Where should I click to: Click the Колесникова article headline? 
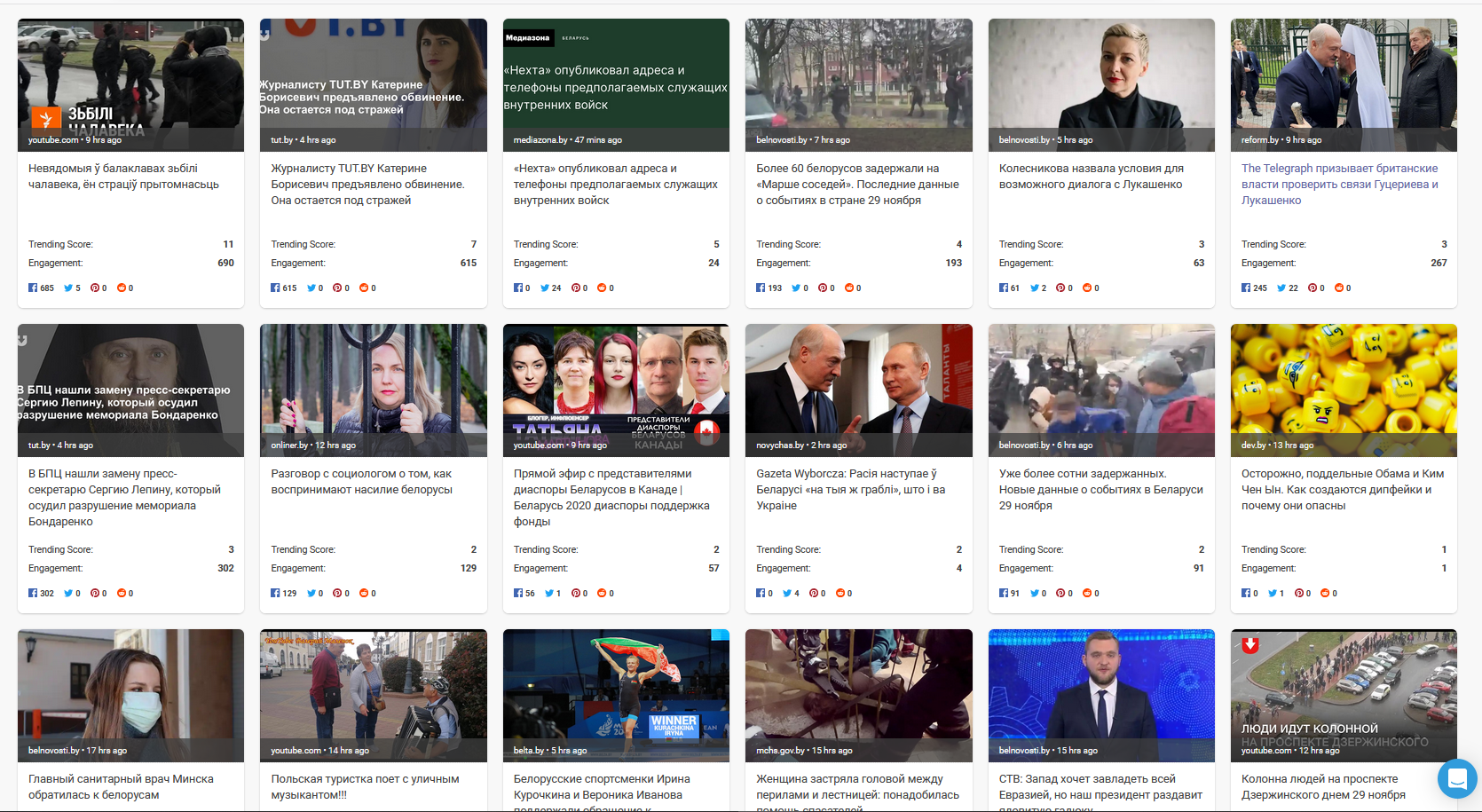point(1091,176)
